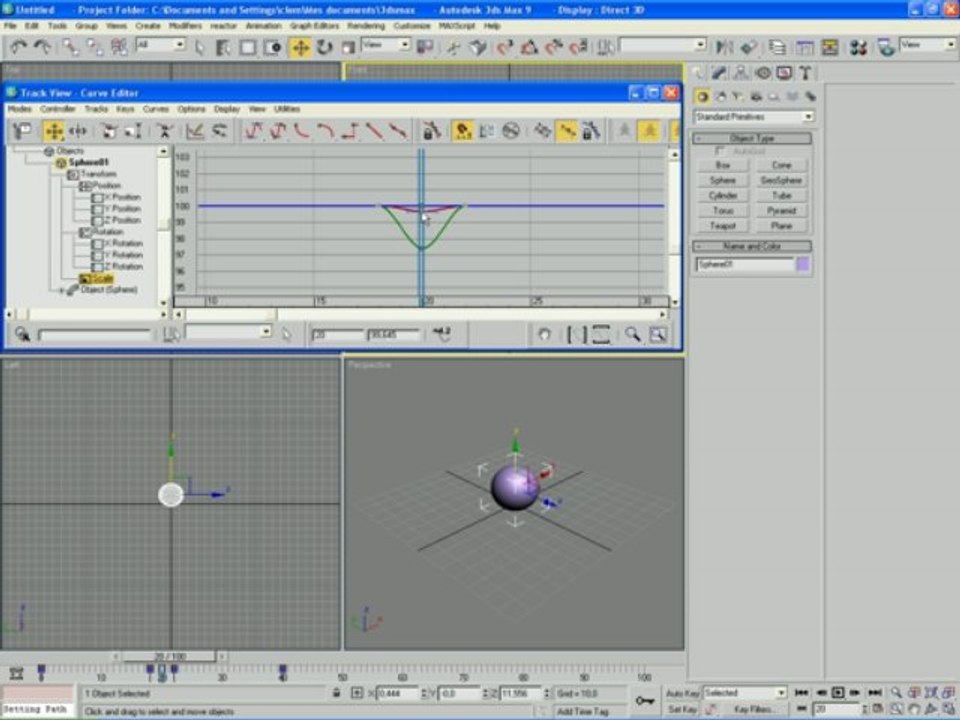Click the Filters icon in Curve Editor toolbar

point(22,131)
